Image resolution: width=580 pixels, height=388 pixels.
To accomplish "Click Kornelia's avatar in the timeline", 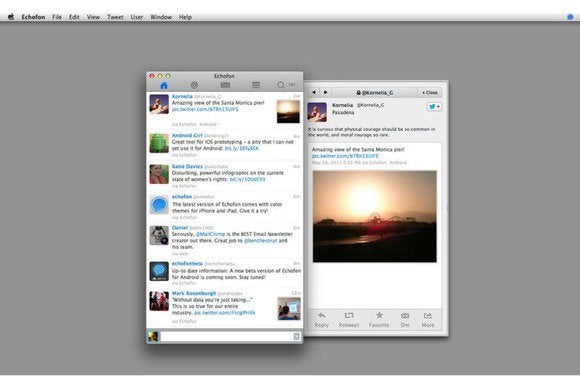I will tap(159, 104).
